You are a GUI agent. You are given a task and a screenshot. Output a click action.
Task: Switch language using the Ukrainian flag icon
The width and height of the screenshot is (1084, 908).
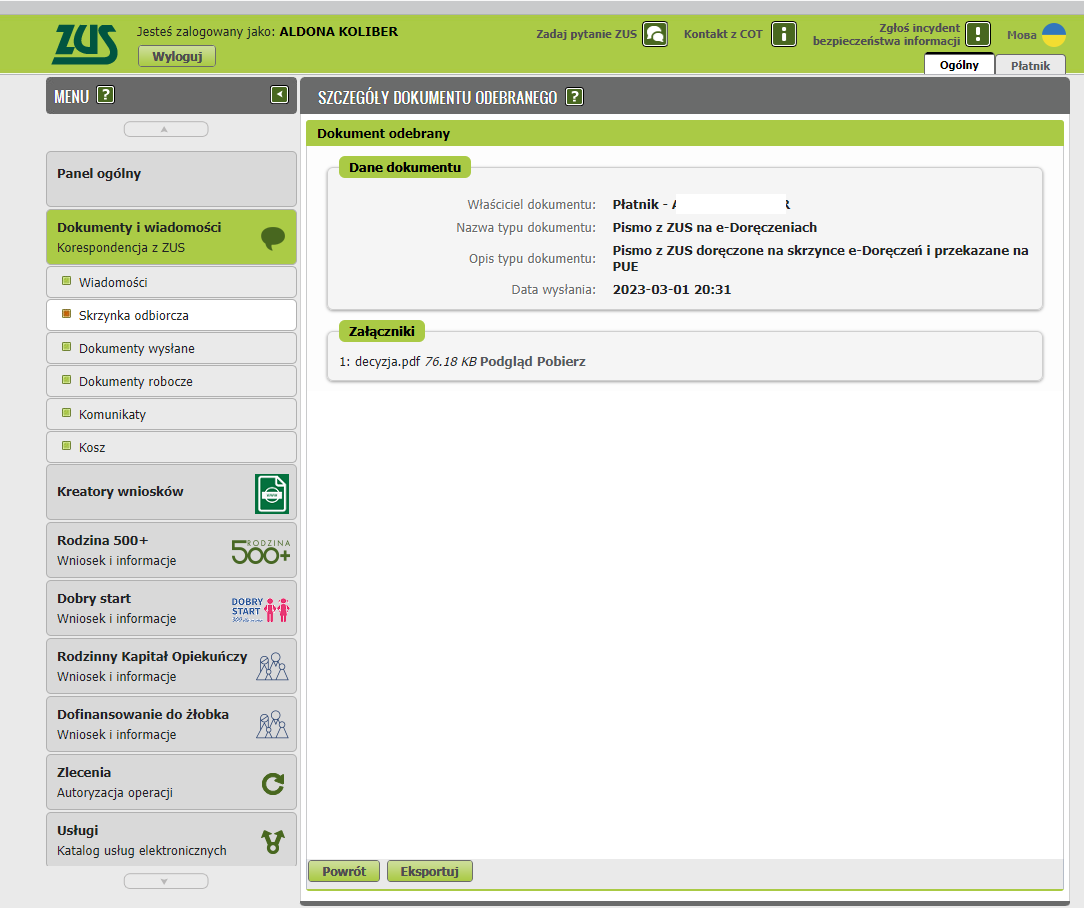click(1053, 34)
